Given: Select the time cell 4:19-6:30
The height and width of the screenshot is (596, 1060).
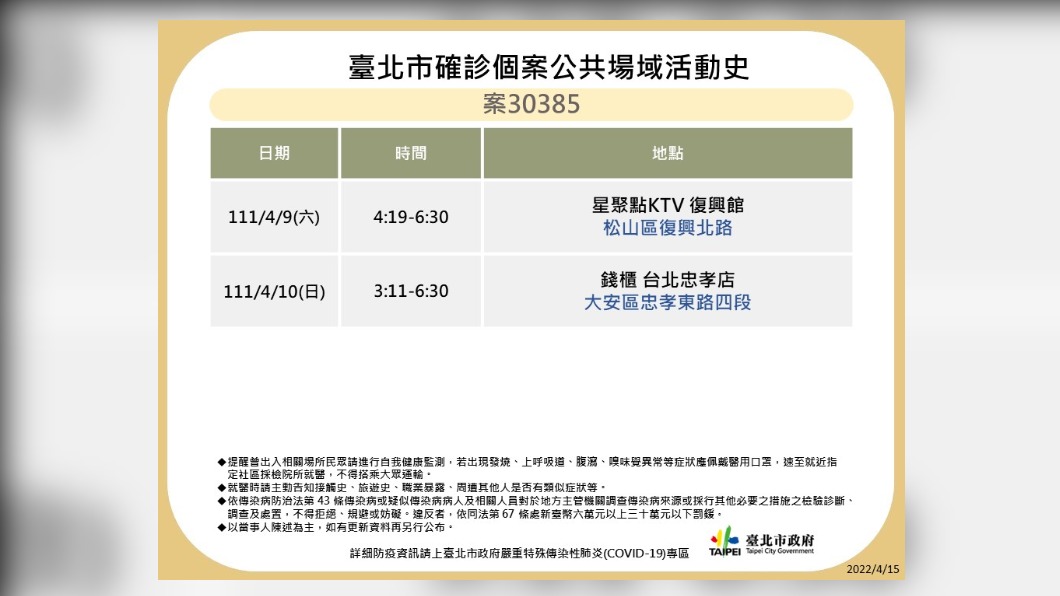Looking at the screenshot, I should [x=411, y=217].
